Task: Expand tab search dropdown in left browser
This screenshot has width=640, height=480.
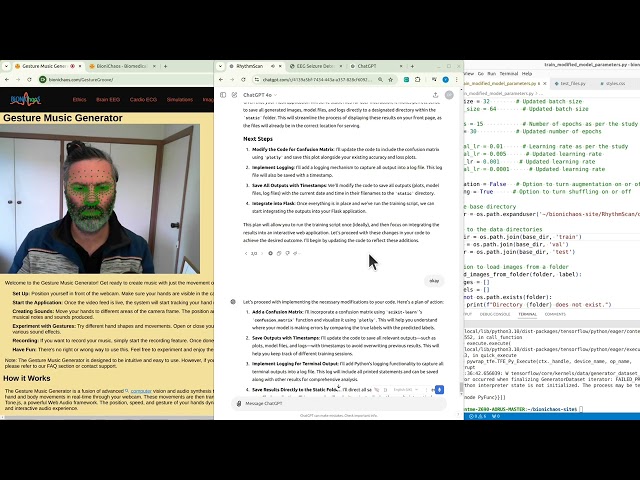Action: pos(6,66)
